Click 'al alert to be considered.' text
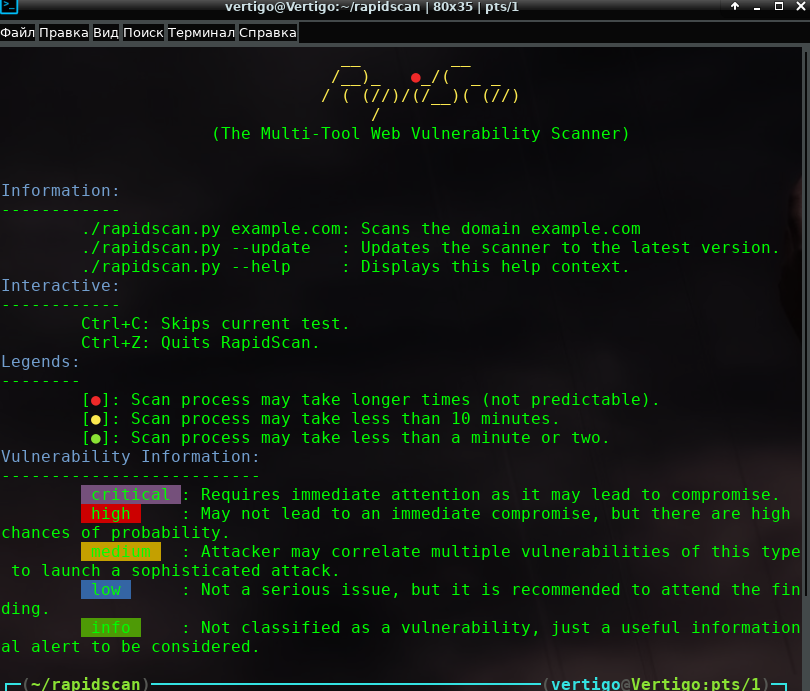 click(x=130, y=647)
